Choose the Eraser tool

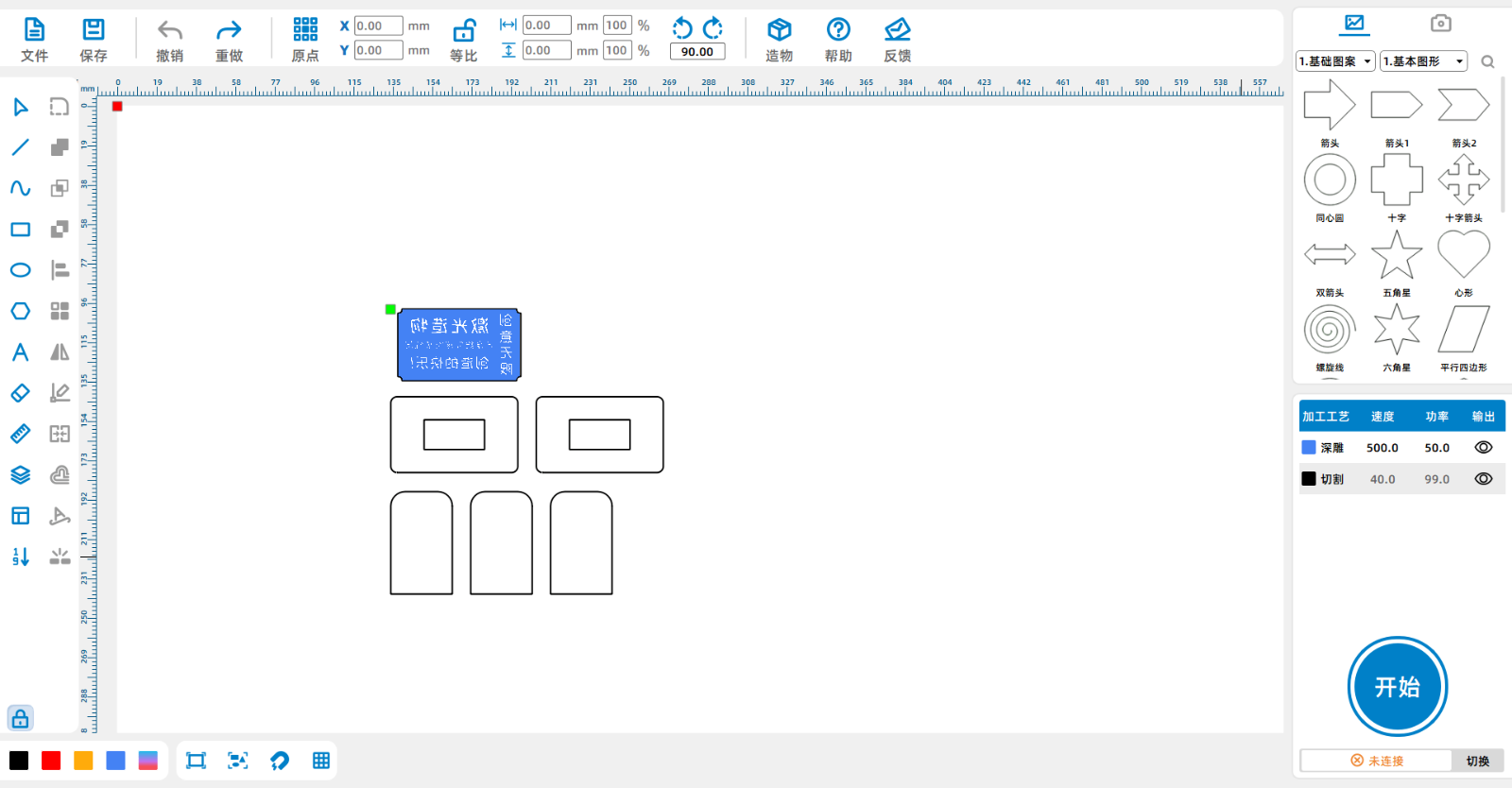pos(20,393)
